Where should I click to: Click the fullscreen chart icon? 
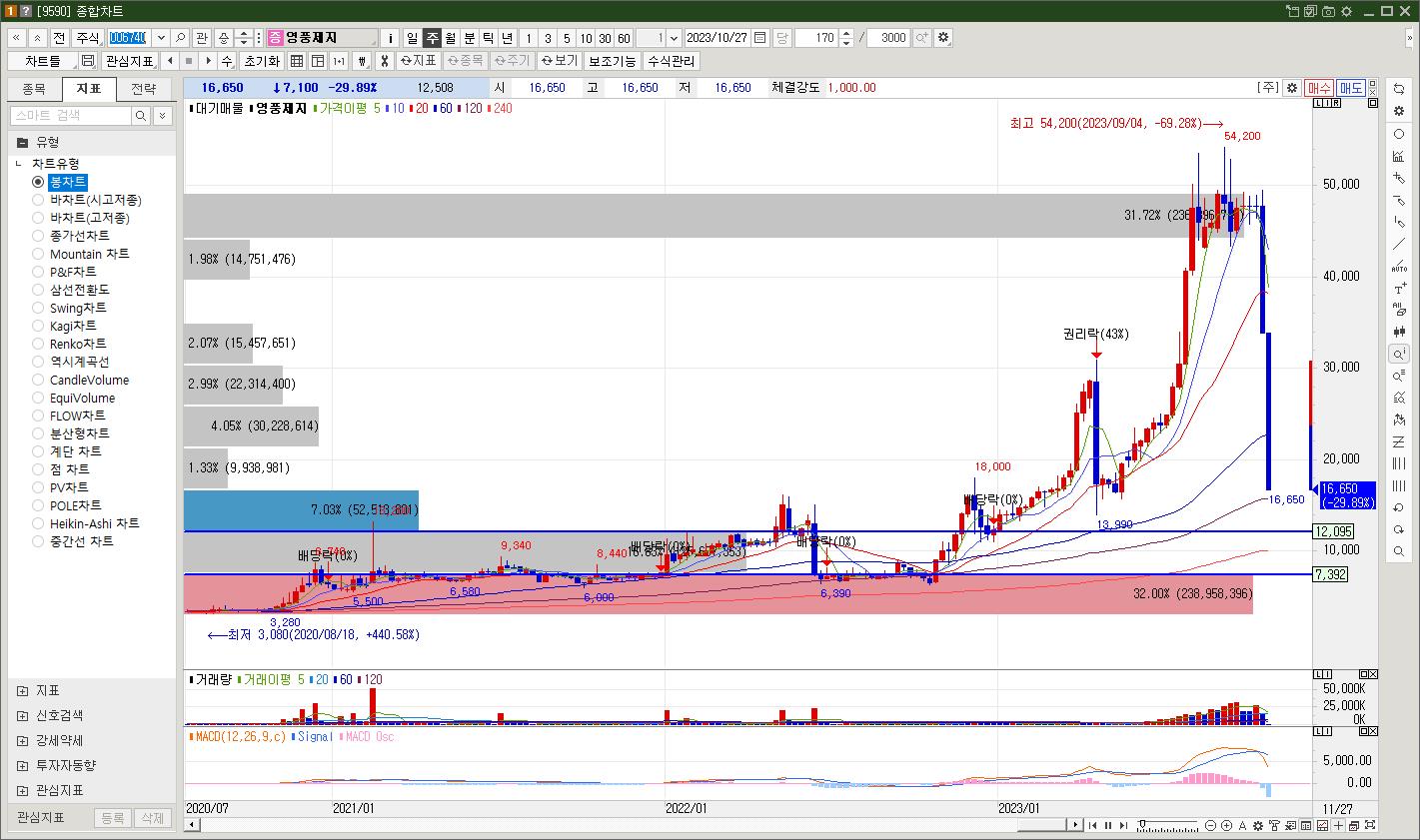[x=1369, y=825]
